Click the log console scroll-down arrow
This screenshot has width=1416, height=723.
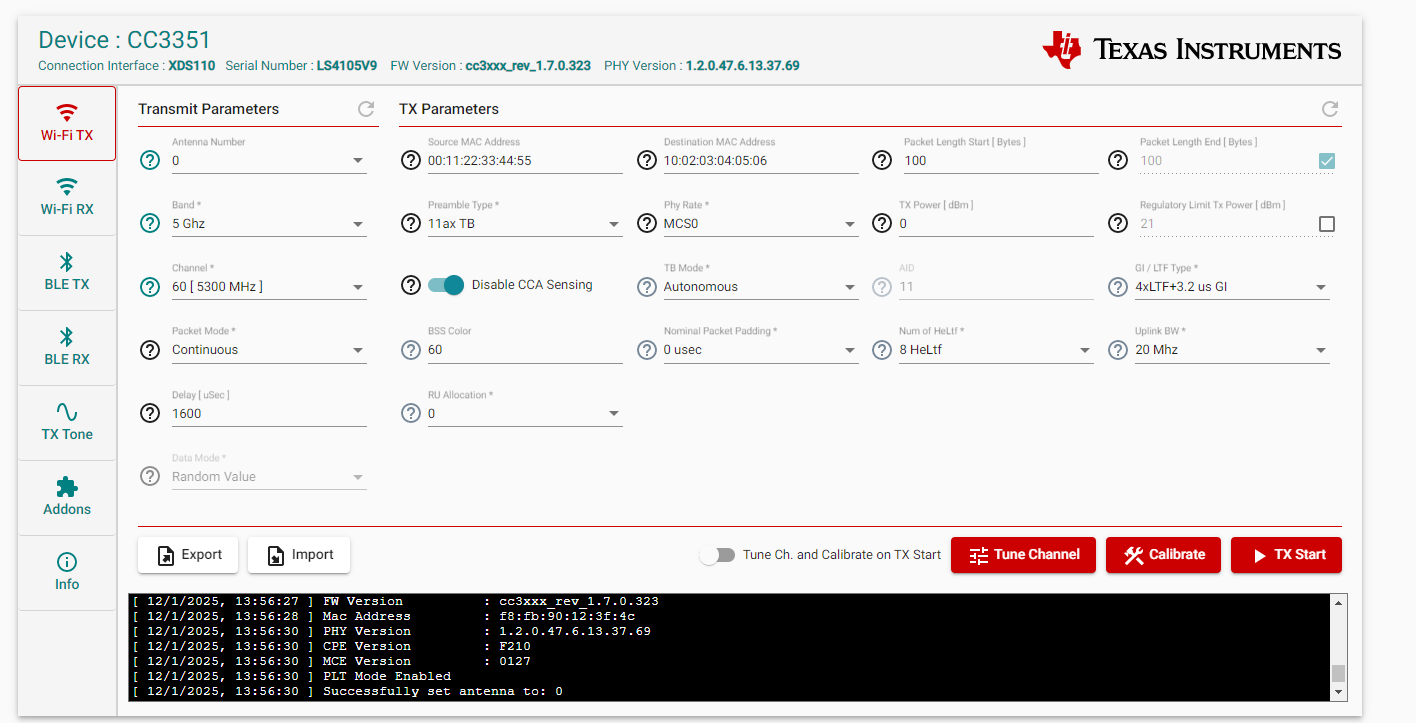pos(1339,692)
